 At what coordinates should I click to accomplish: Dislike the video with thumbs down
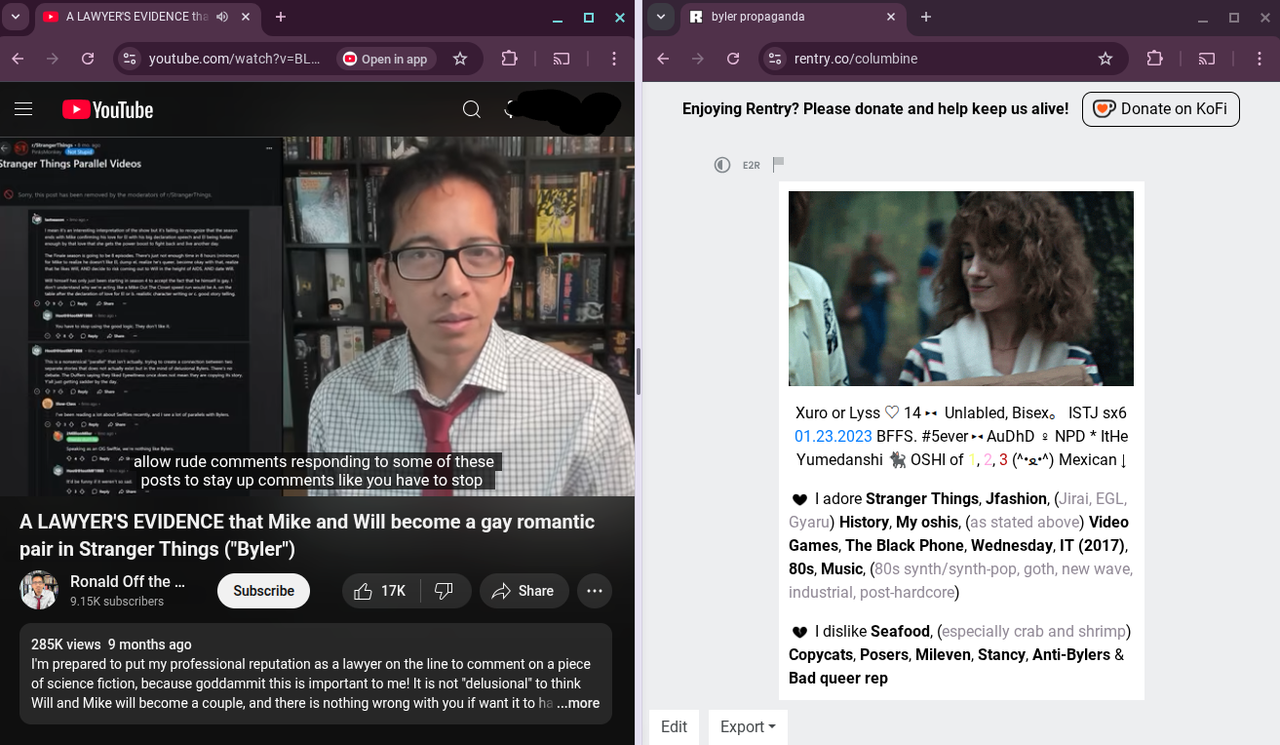point(445,591)
